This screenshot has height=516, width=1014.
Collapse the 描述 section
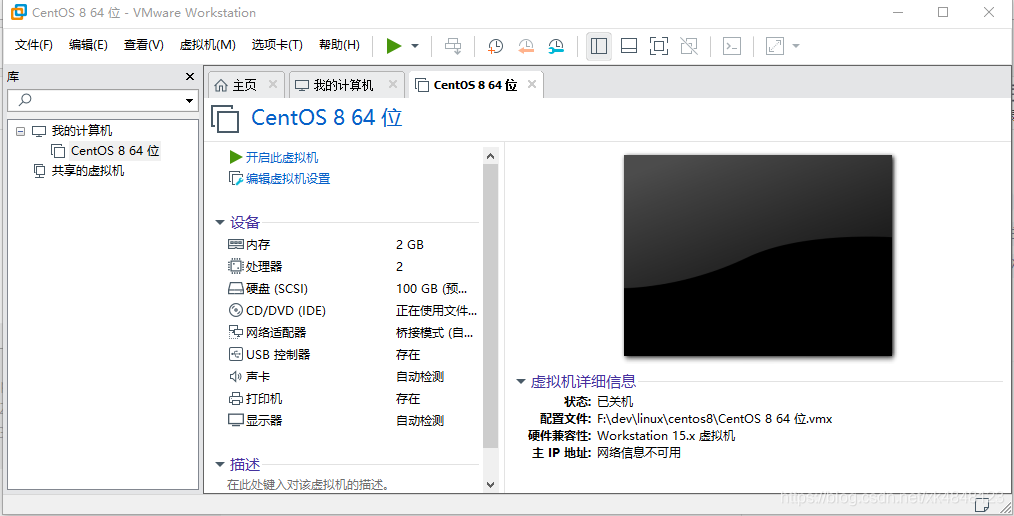(220, 465)
